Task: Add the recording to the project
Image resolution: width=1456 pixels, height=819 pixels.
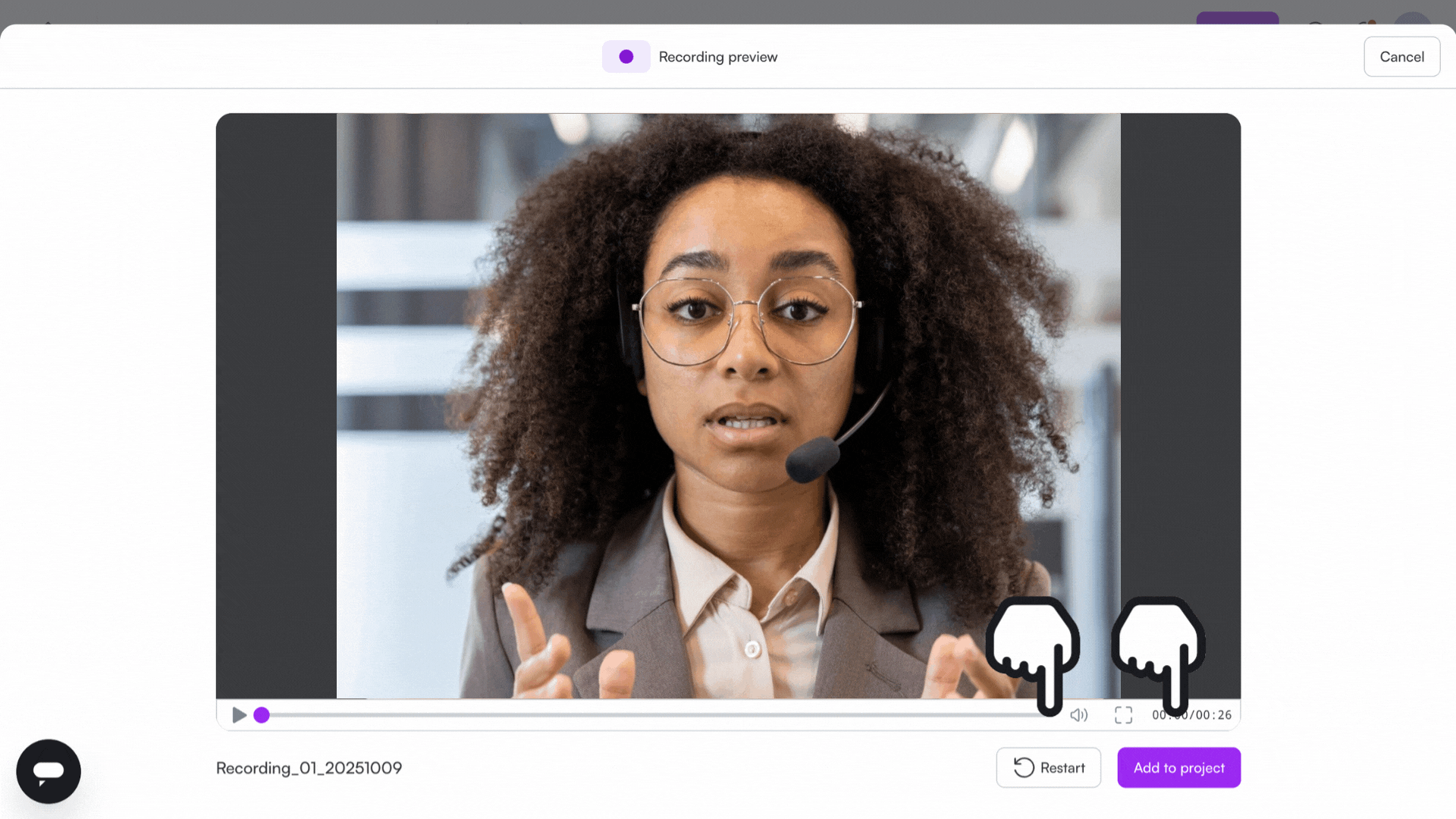Action: 1178,767
